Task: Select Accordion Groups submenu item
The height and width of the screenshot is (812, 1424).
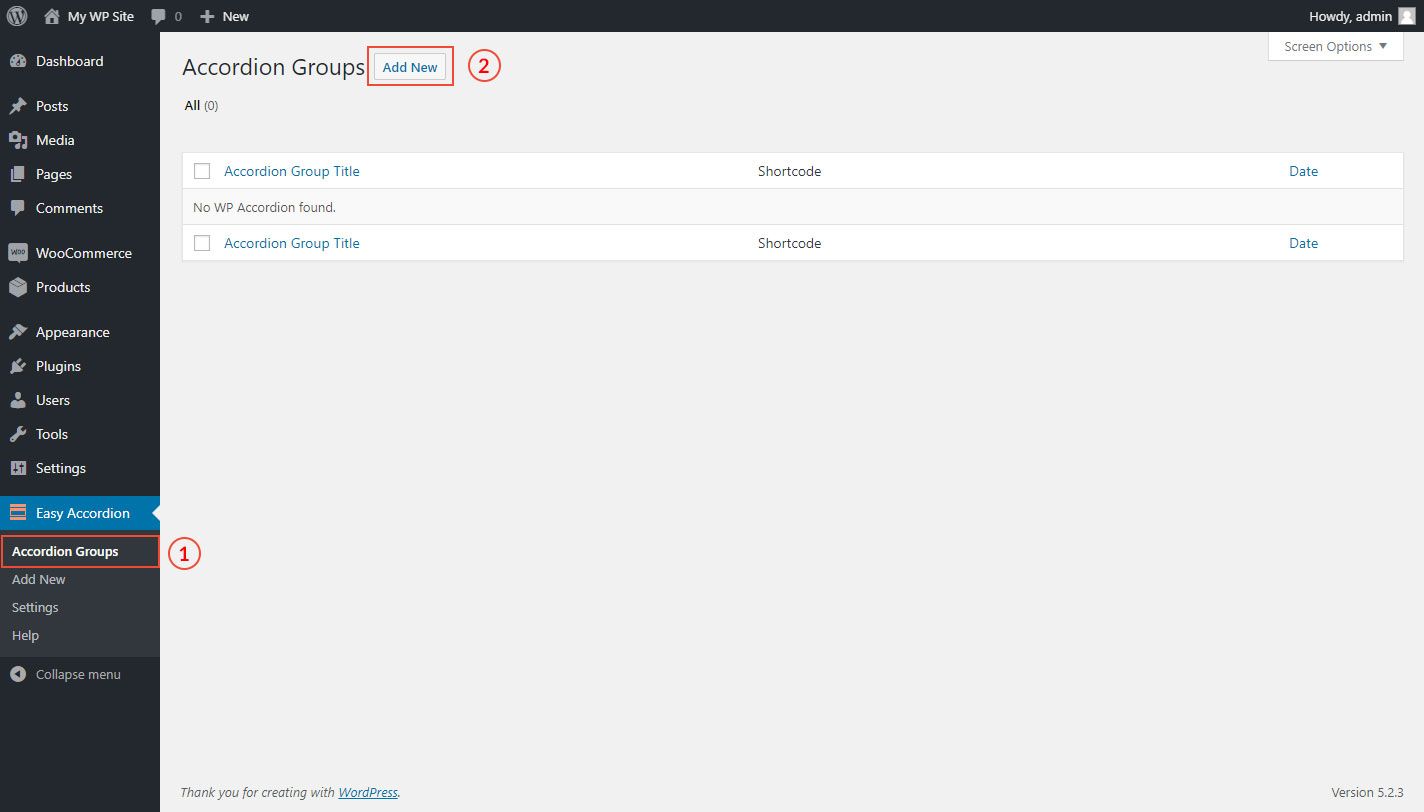Action: [x=65, y=551]
